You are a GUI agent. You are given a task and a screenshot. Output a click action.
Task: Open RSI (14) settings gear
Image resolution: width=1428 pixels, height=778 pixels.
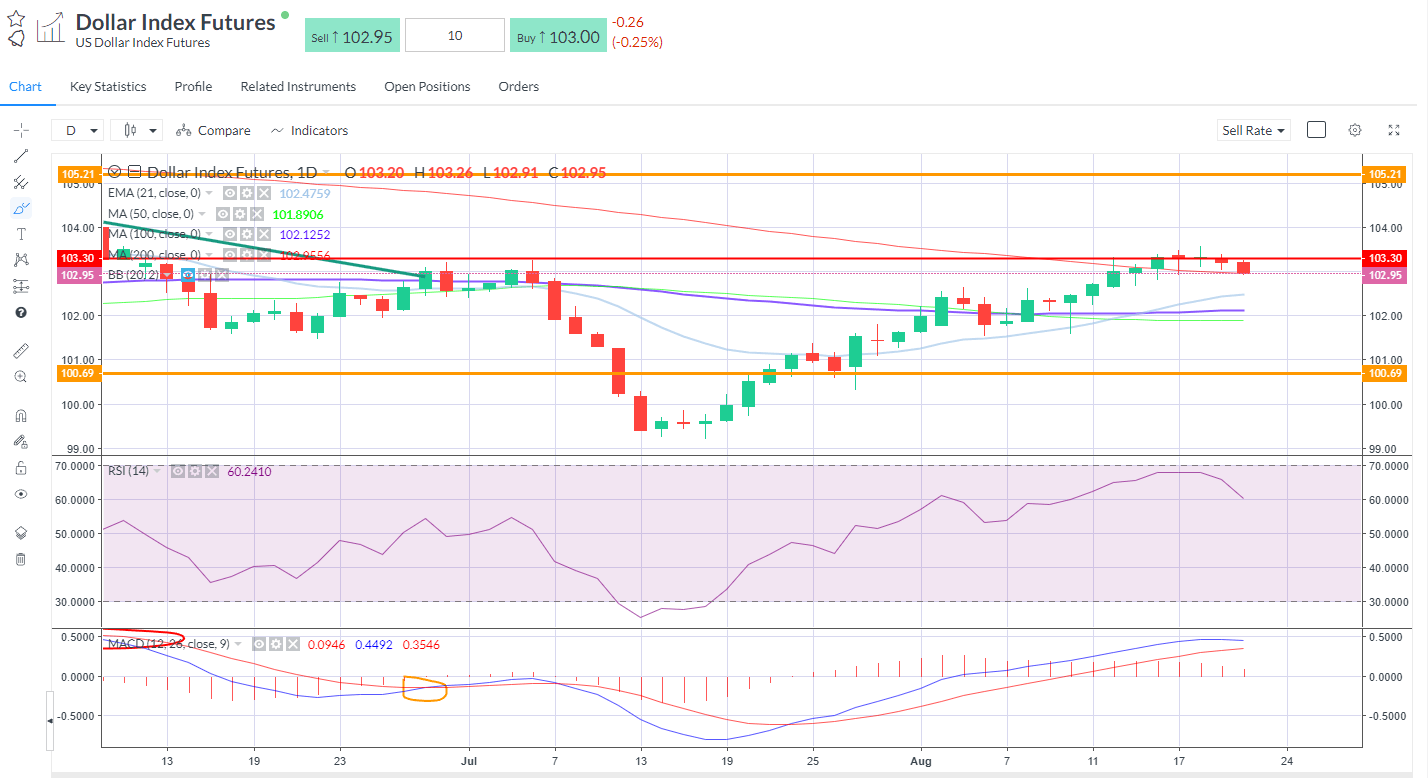[x=194, y=471]
